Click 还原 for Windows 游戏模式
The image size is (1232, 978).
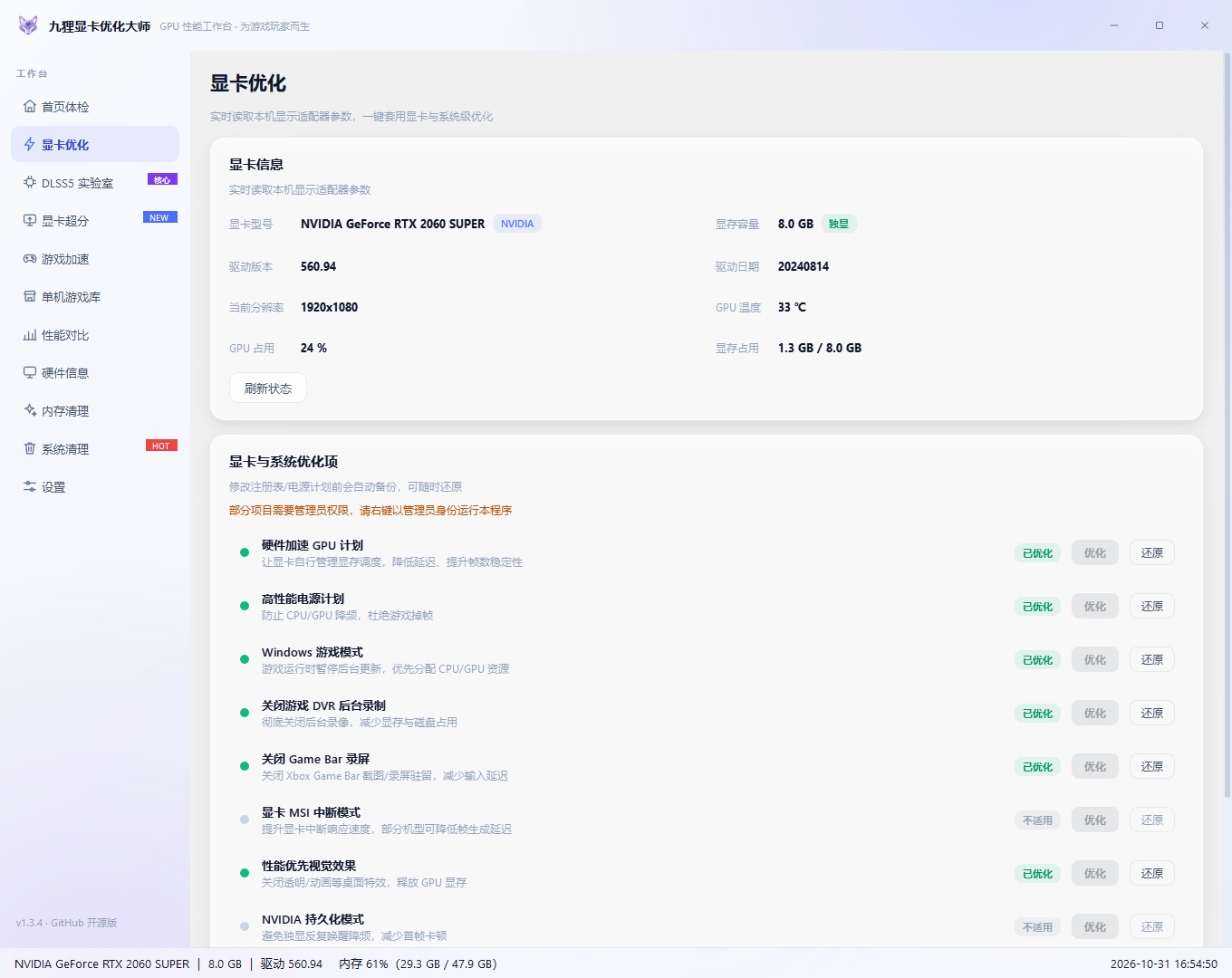coord(1152,660)
